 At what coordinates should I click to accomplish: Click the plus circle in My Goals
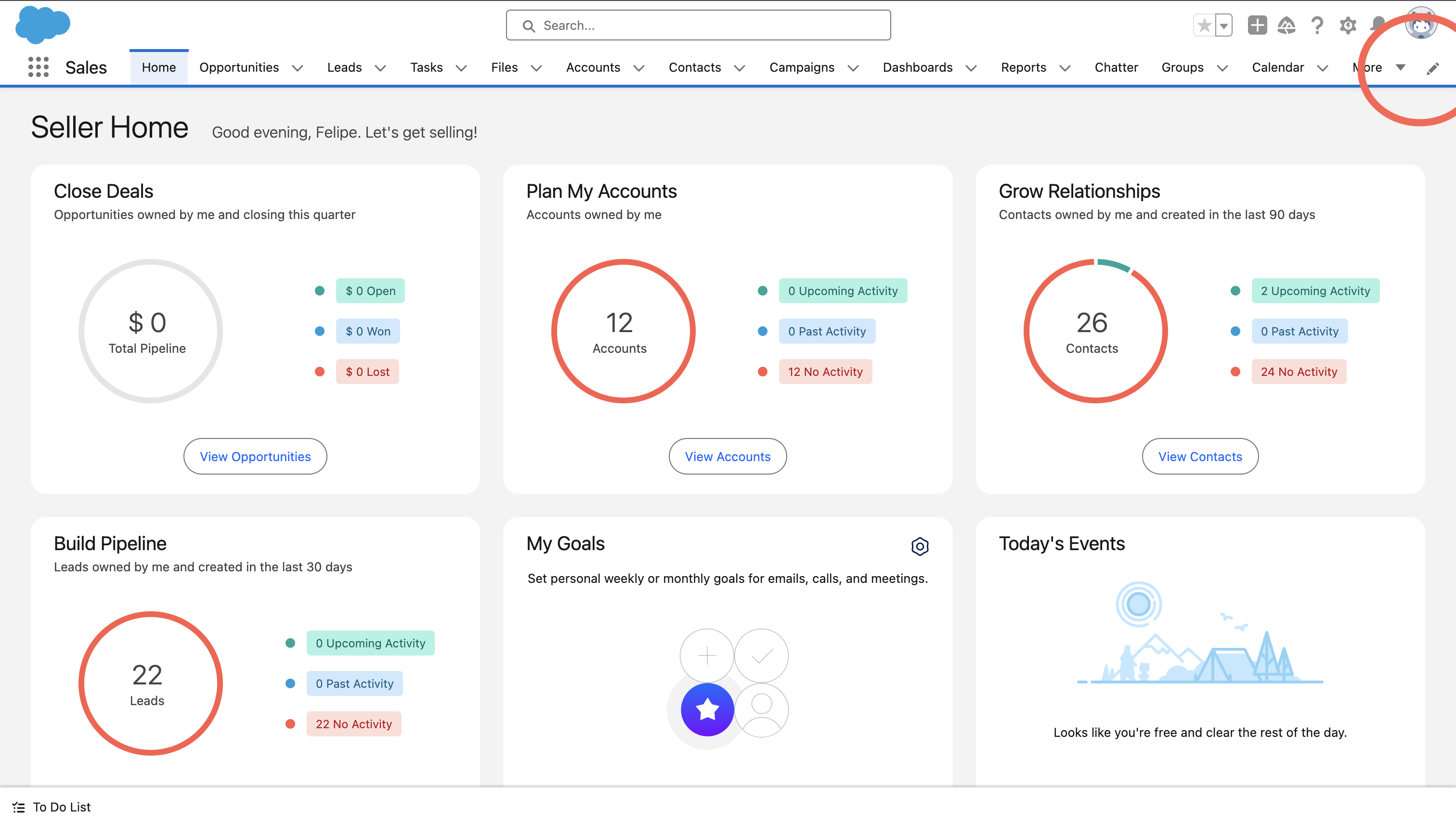pyautogui.click(x=707, y=656)
